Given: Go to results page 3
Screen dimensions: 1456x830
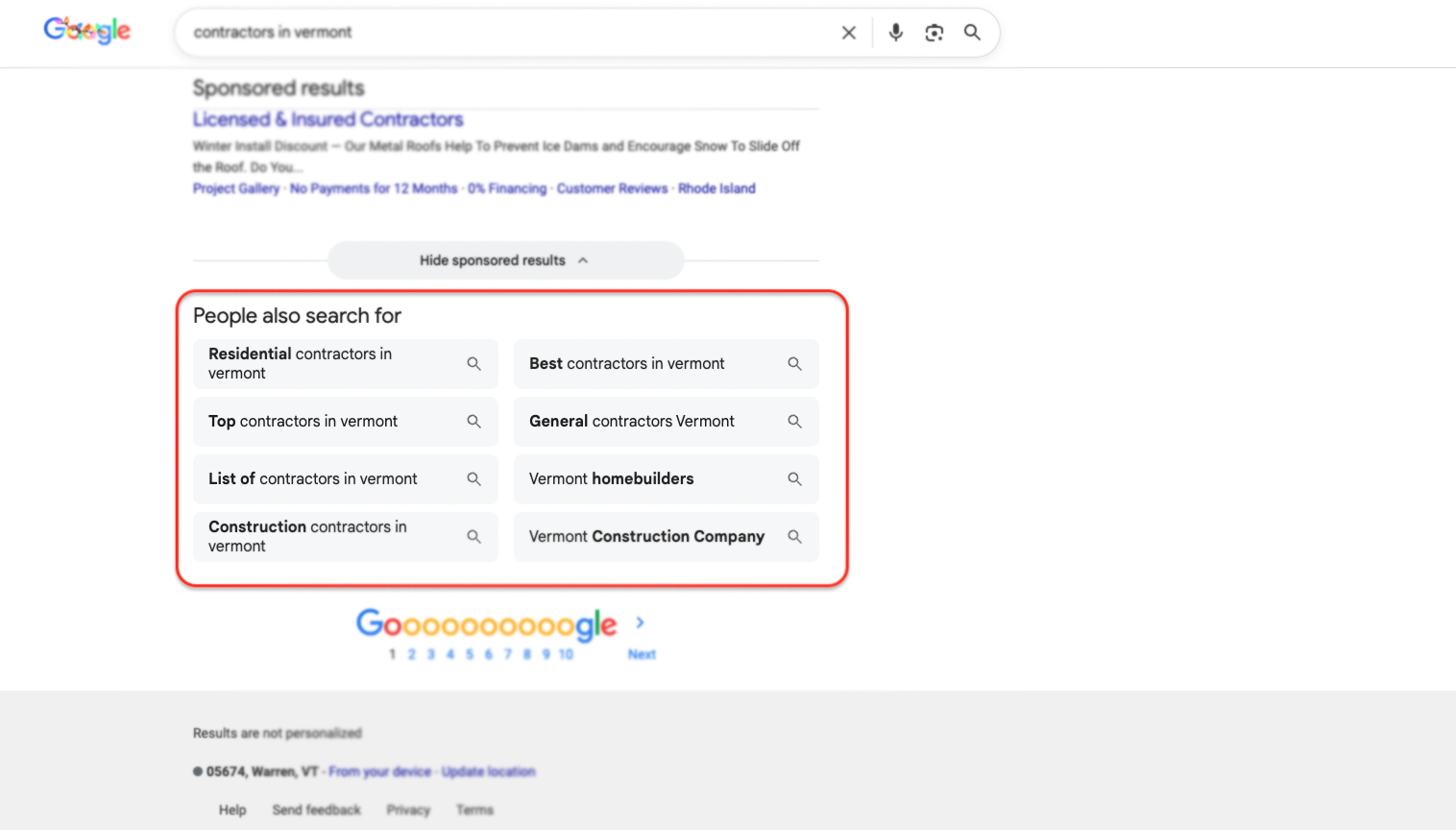Looking at the screenshot, I should point(430,653).
